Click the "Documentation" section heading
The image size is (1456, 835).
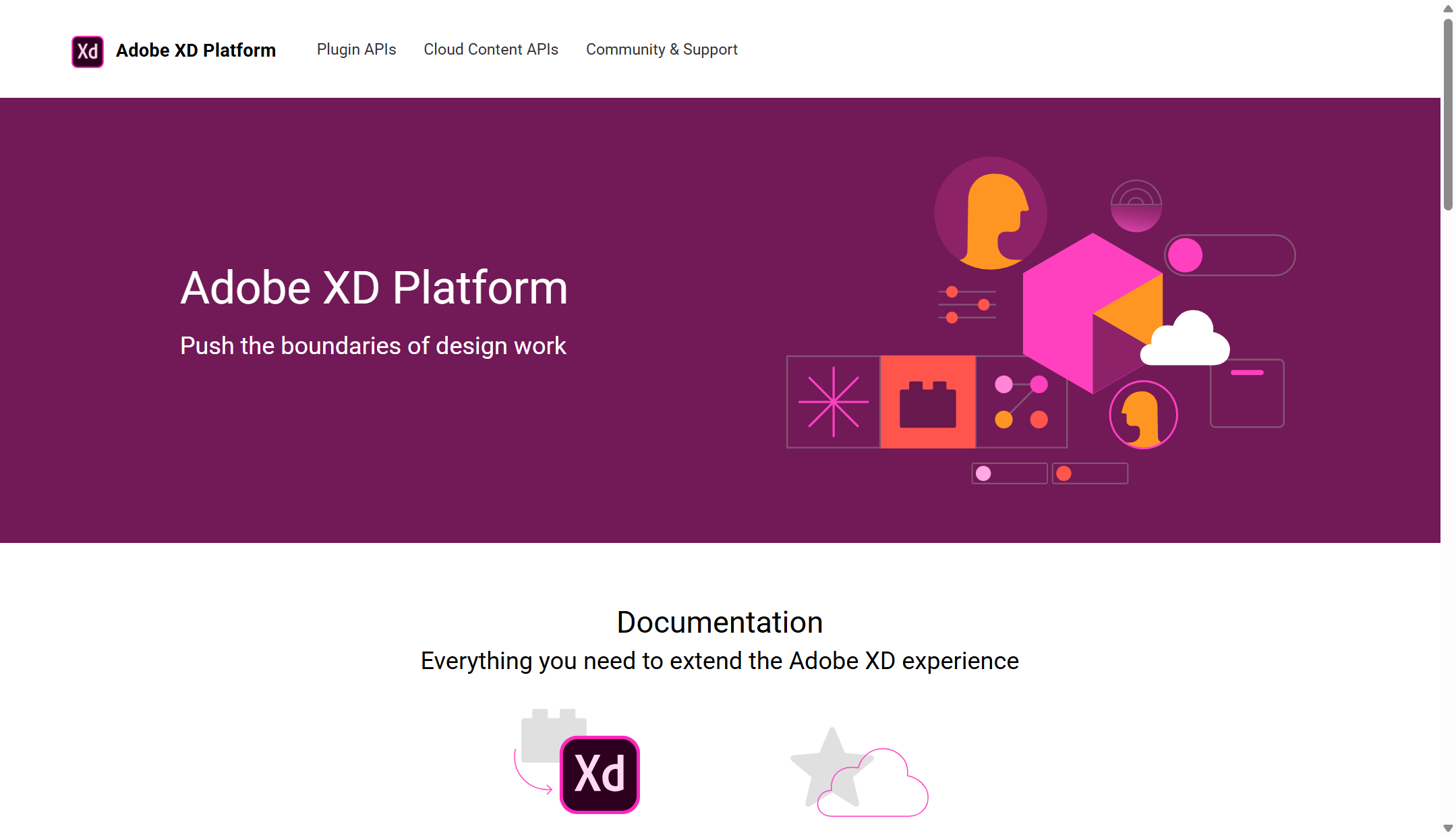[720, 622]
